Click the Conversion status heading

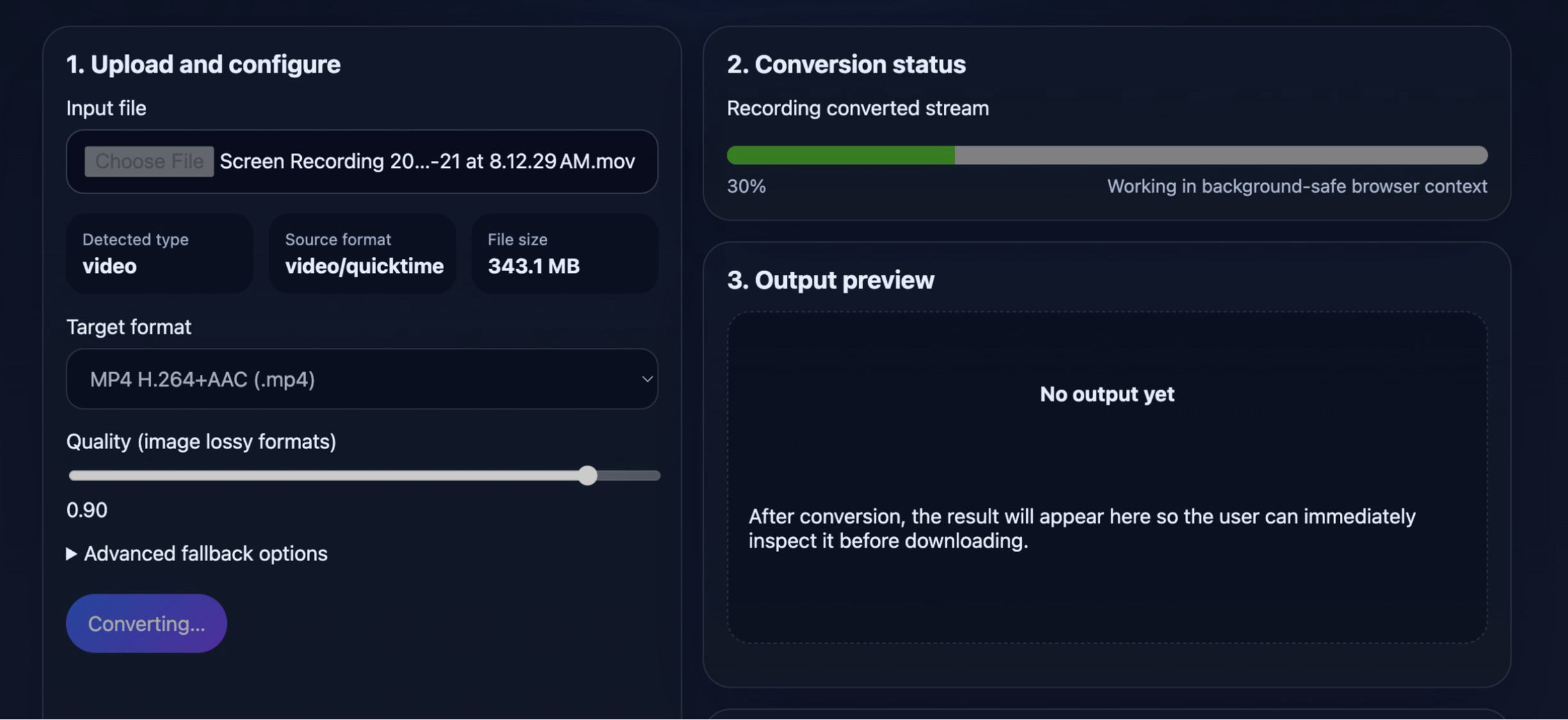point(845,63)
